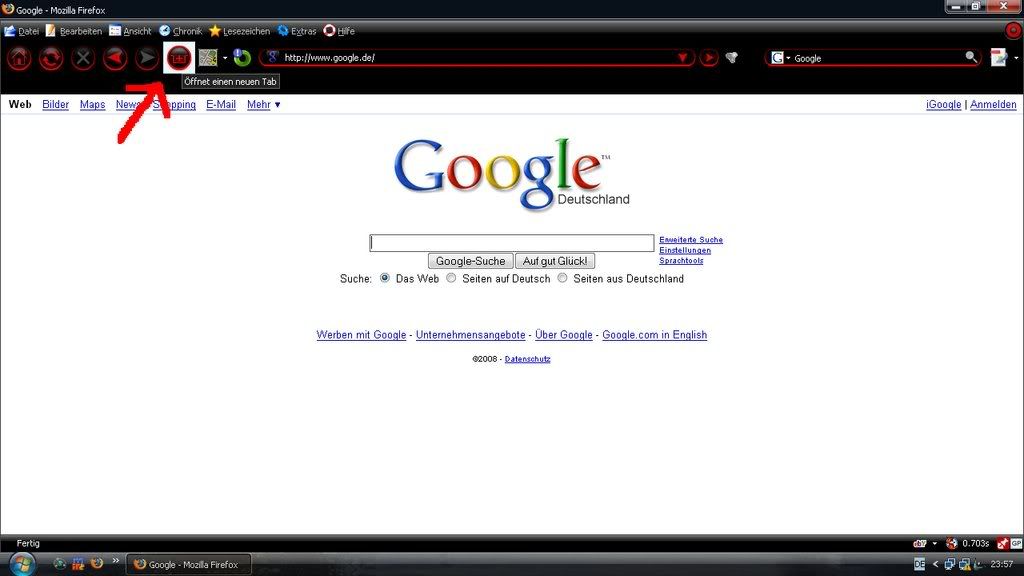The width and height of the screenshot is (1024, 576).
Task: Select the Seiten aus Deutschland radio button
Action: (562, 278)
